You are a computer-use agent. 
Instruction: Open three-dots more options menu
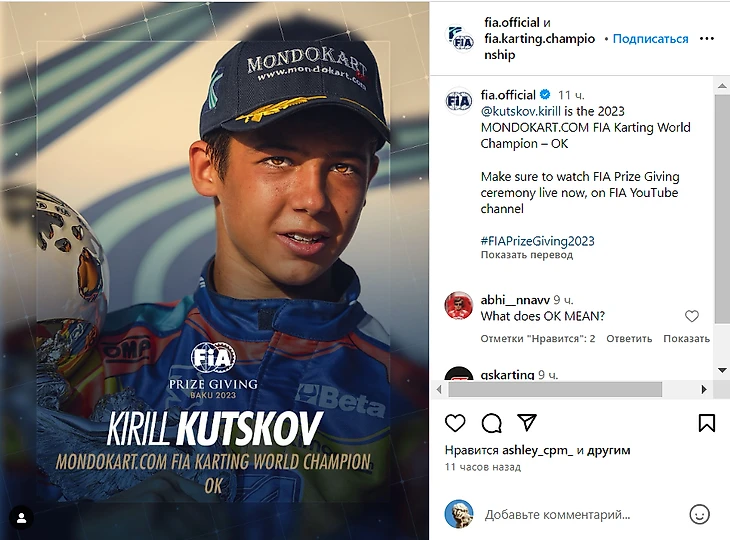(x=706, y=39)
